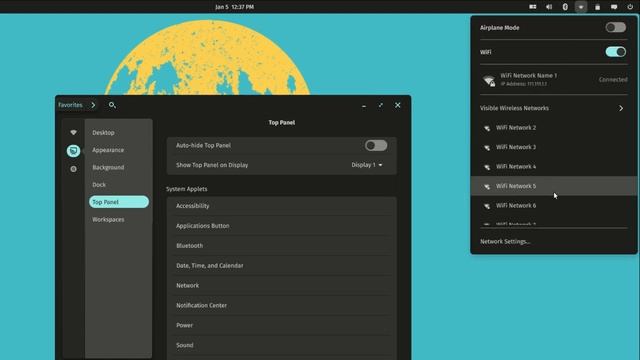Minimize the settings window

364,106
